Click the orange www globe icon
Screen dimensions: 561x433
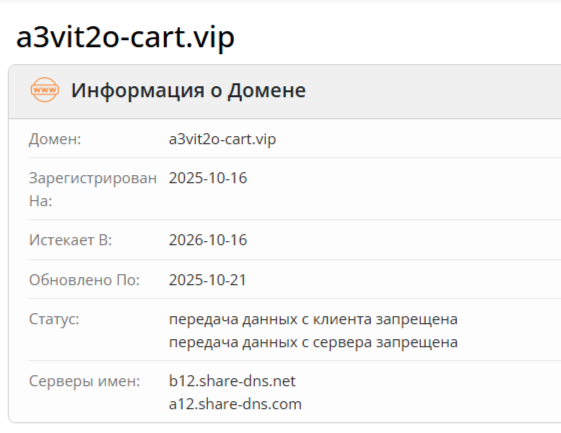click(x=45, y=89)
